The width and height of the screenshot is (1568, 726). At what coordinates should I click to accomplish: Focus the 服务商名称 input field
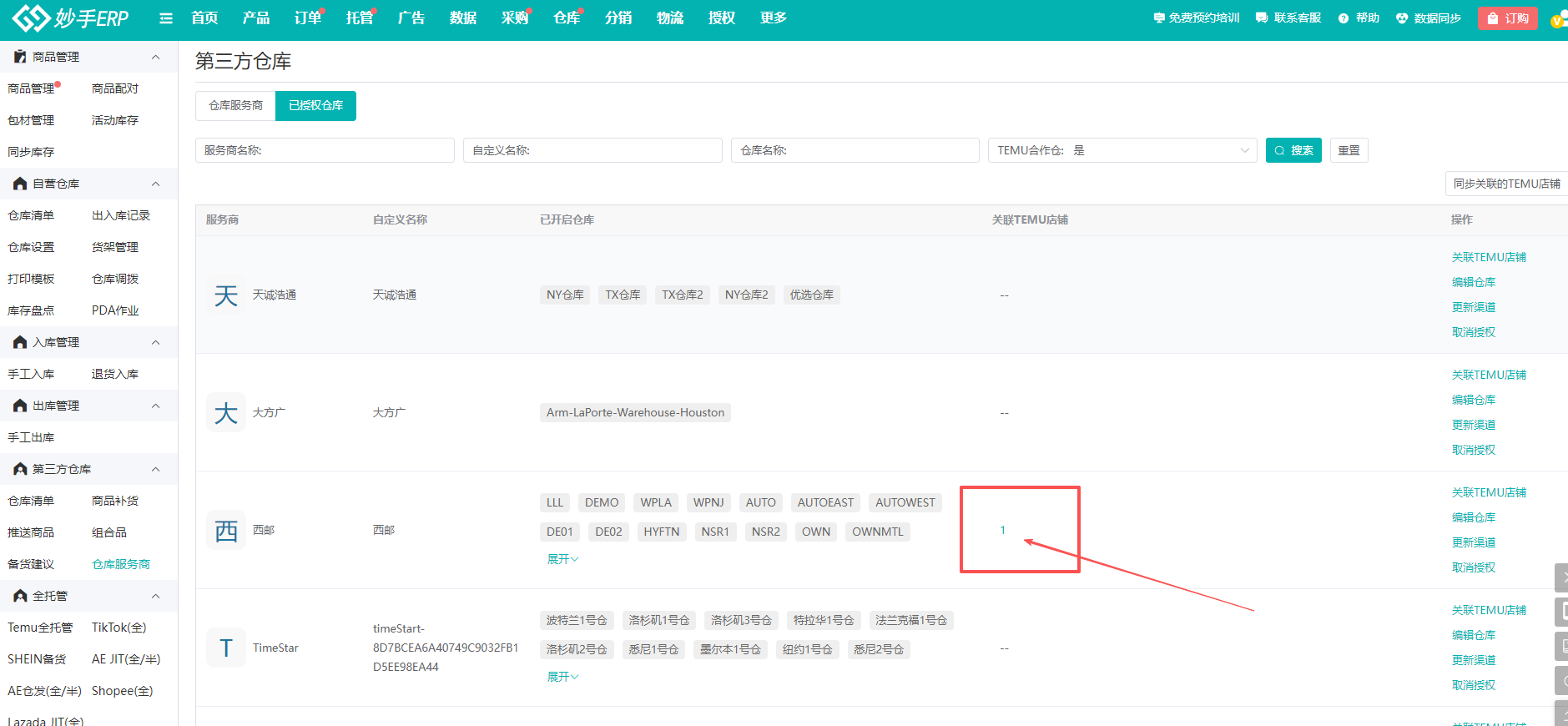tap(325, 150)
